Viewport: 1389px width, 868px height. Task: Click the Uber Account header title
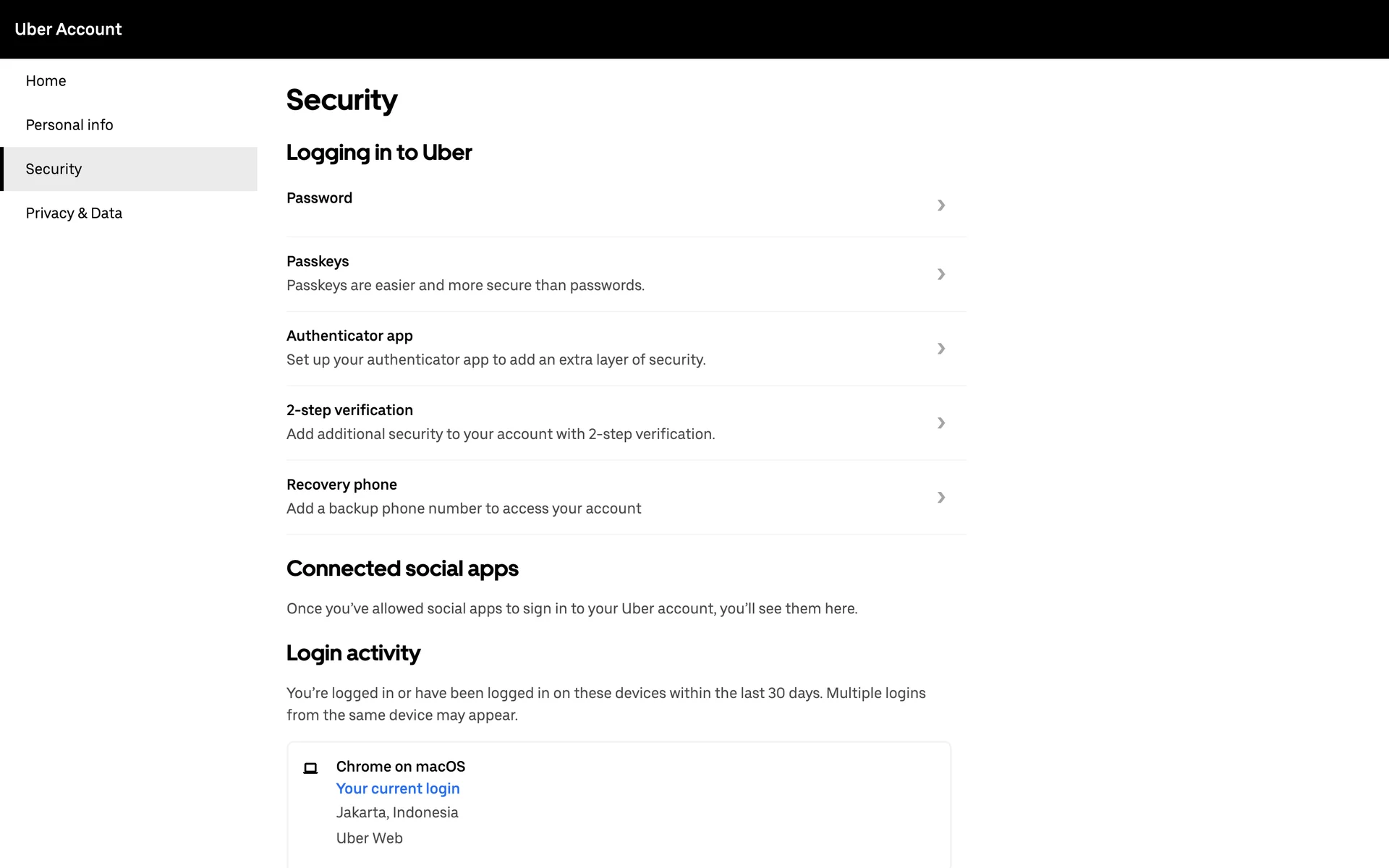(69, 29)
